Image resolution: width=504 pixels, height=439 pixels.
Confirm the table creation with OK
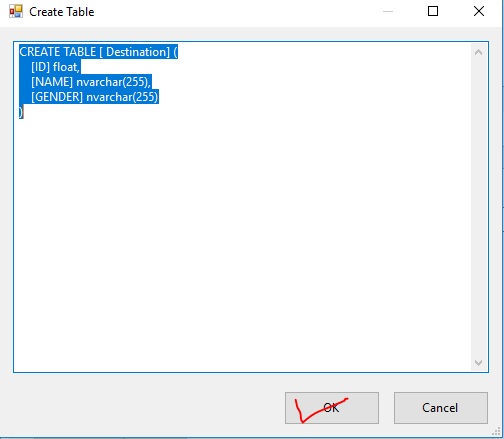pyautogui.click(x=332, y=408)
